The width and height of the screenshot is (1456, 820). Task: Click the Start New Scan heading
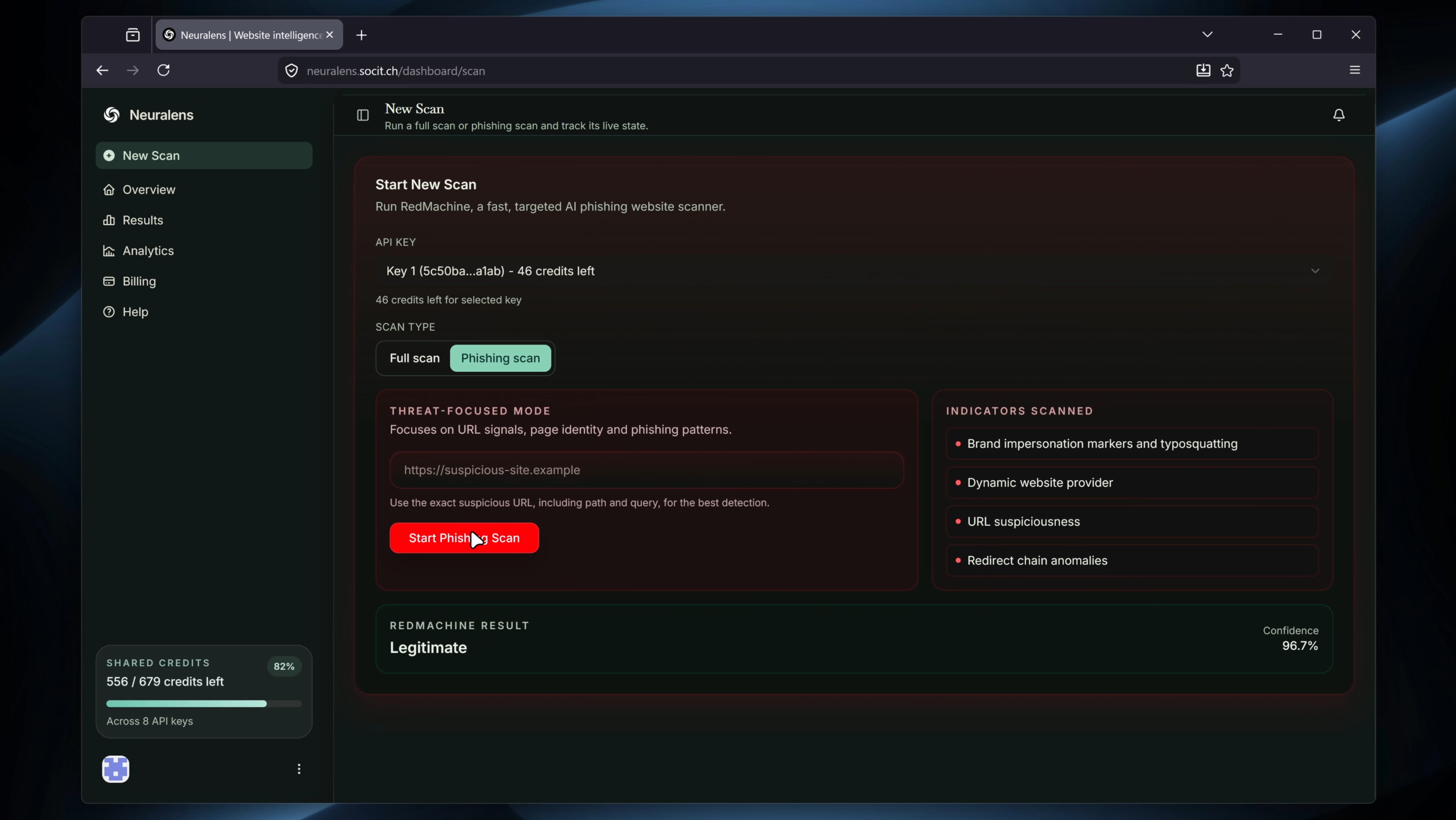point(426,184)
